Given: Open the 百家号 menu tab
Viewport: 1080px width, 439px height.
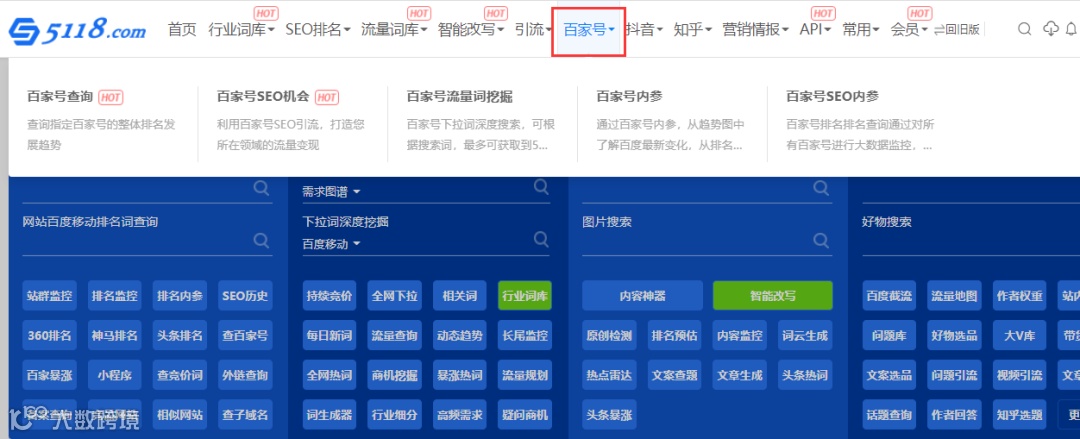Looking at the screenshot, I should coord(589,30).
